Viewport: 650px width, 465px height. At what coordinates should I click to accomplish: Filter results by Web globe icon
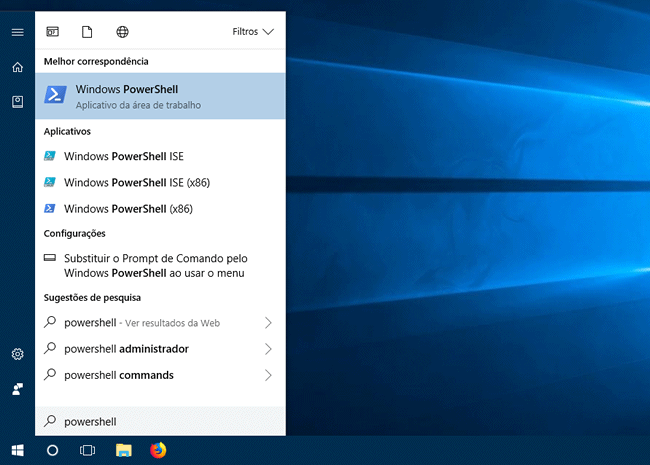(122, 32)
